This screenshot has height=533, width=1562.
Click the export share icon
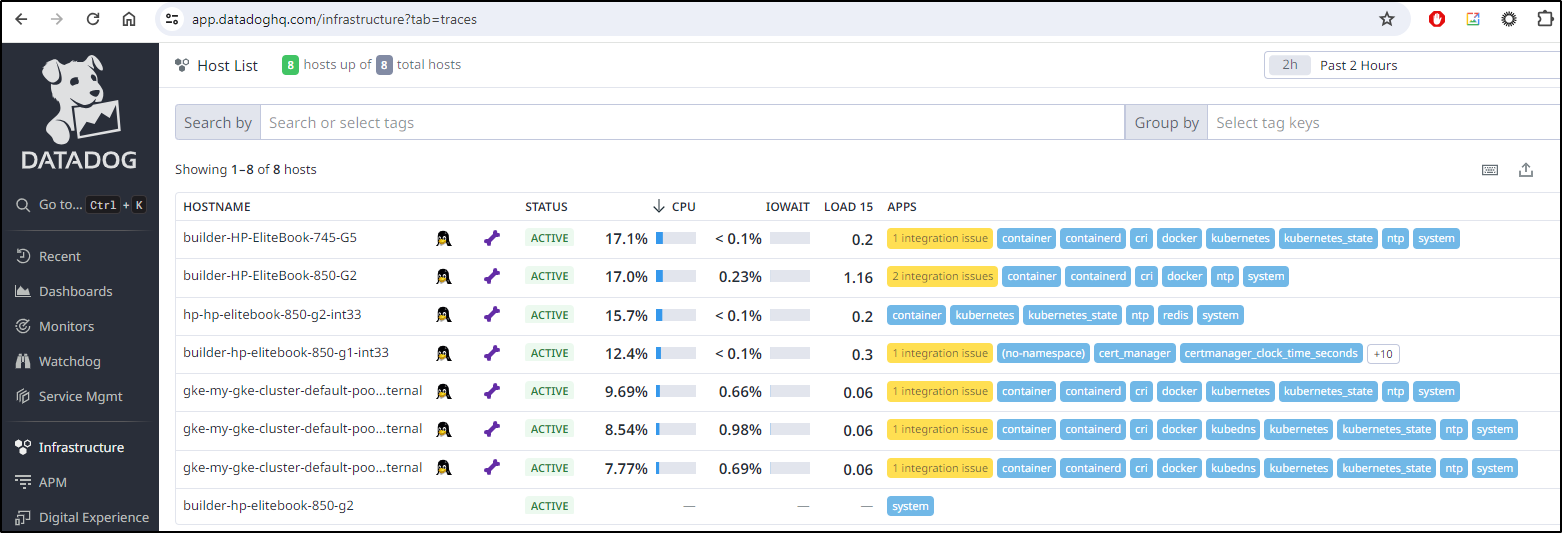coord(1526,170)
